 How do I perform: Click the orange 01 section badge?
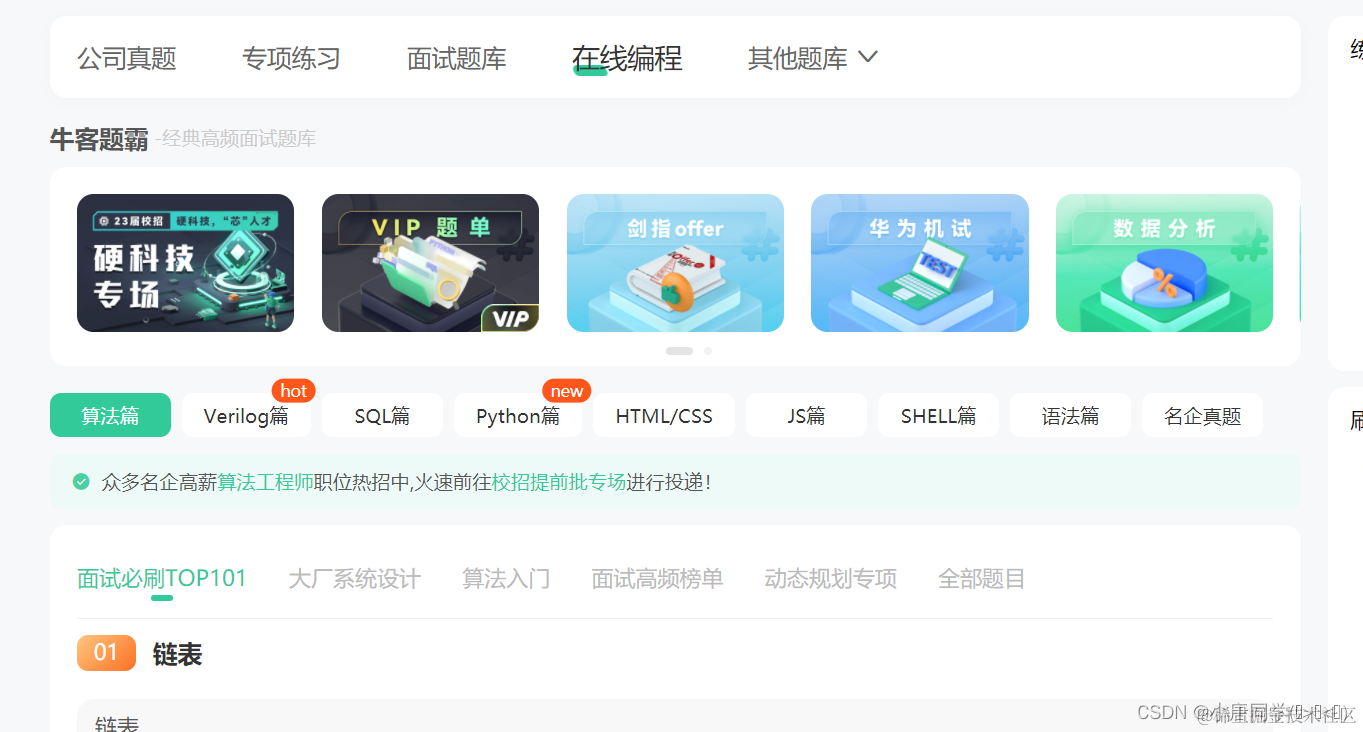[106, 653]
